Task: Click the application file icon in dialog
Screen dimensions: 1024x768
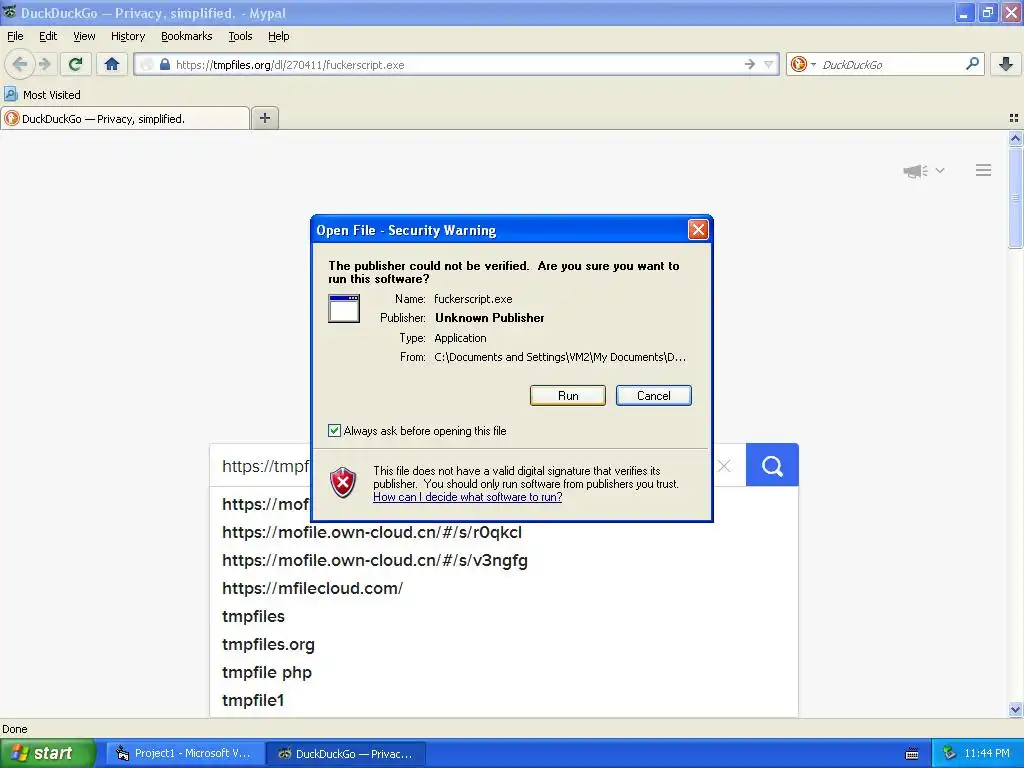Action: tap(344, 308)
